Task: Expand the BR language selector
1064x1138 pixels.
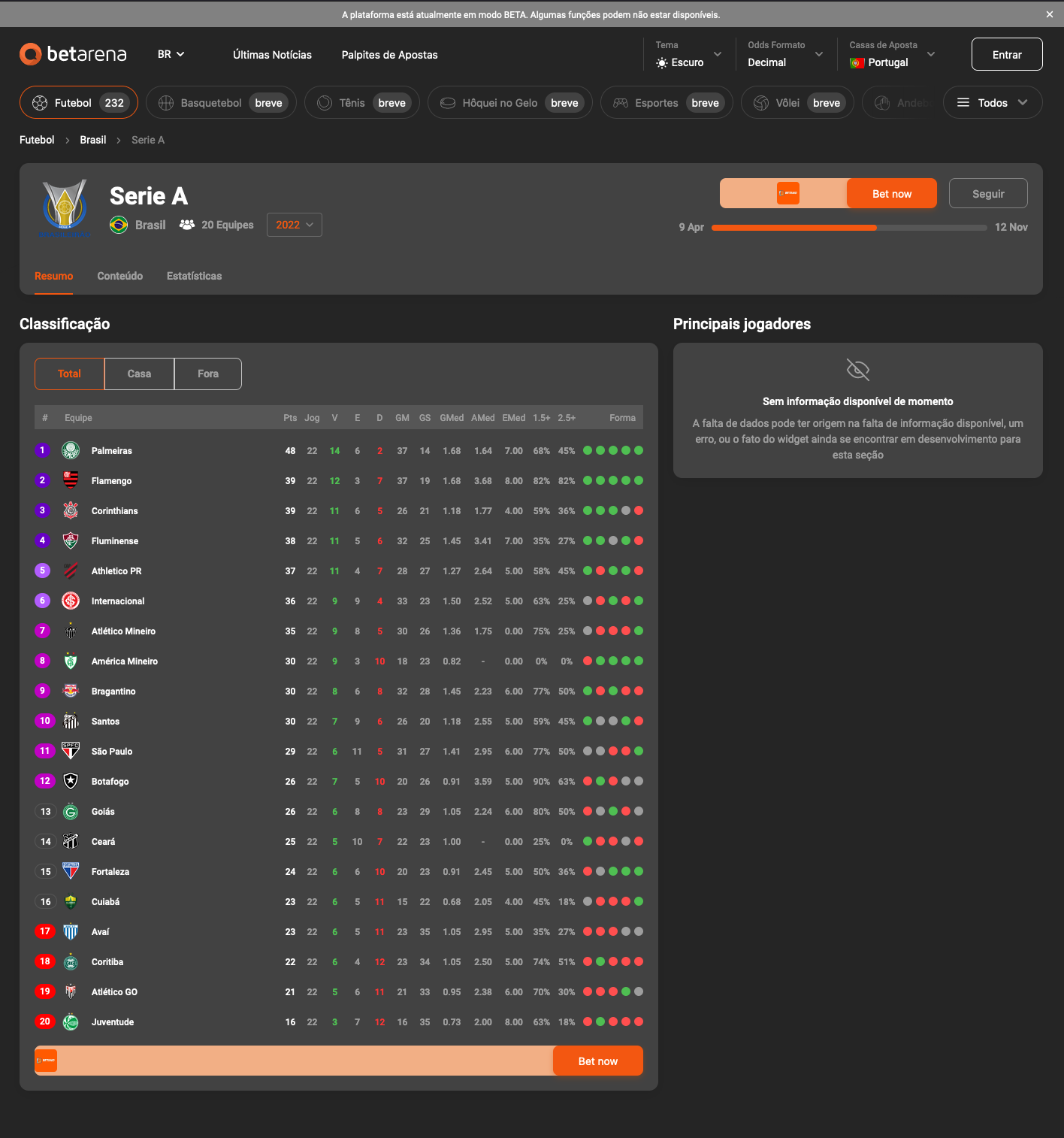Action: [171, 54]
